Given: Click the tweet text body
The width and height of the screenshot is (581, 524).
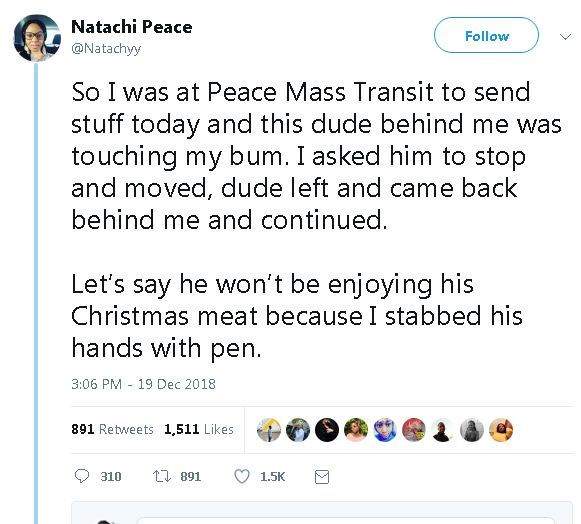Looking at the screenshot, I should 316,220.
